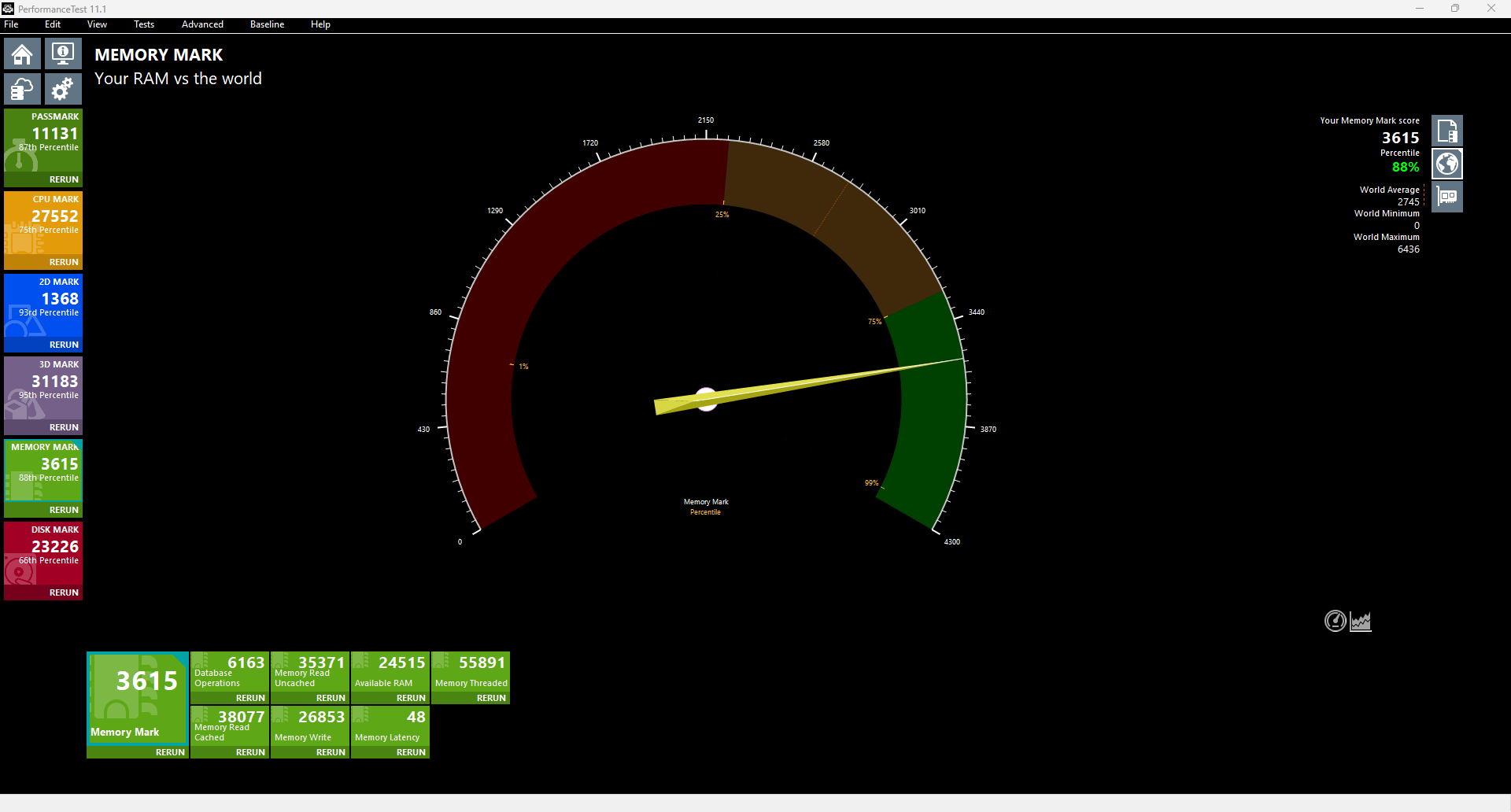The height and width of the screenshot is (812, 1511).
Task: Click the document icon beside Memory Mark score
Action: point(1446,131)
